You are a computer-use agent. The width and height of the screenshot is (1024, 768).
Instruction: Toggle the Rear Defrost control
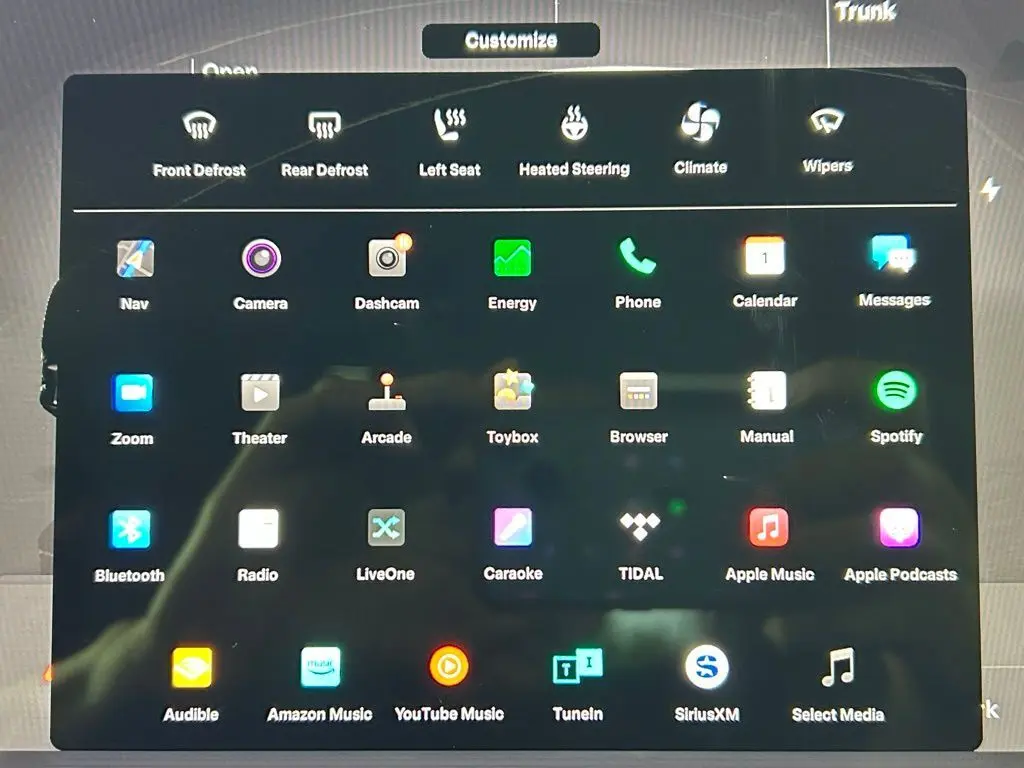coord(325,143)
